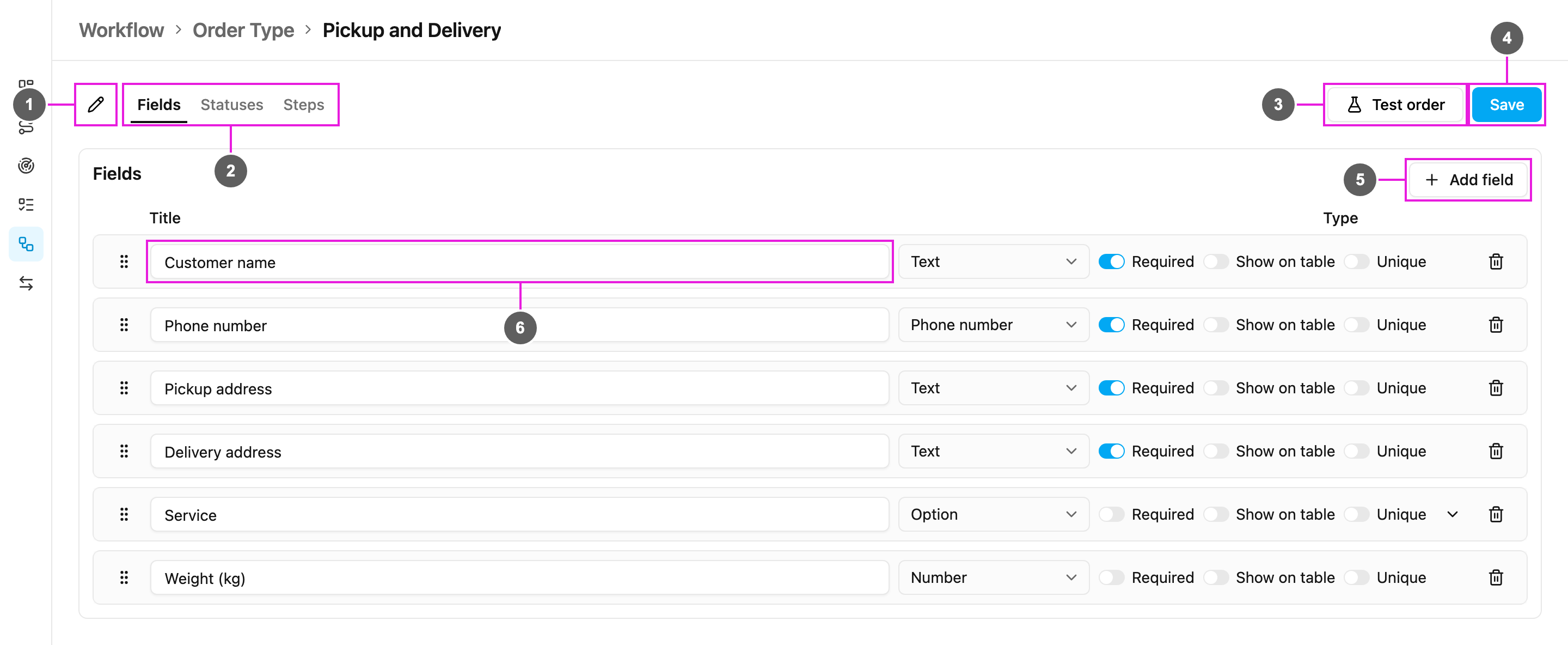Screen dimensions: 1568x645
Task: Open the radar target sidebar icon
Action: [26, 166]
